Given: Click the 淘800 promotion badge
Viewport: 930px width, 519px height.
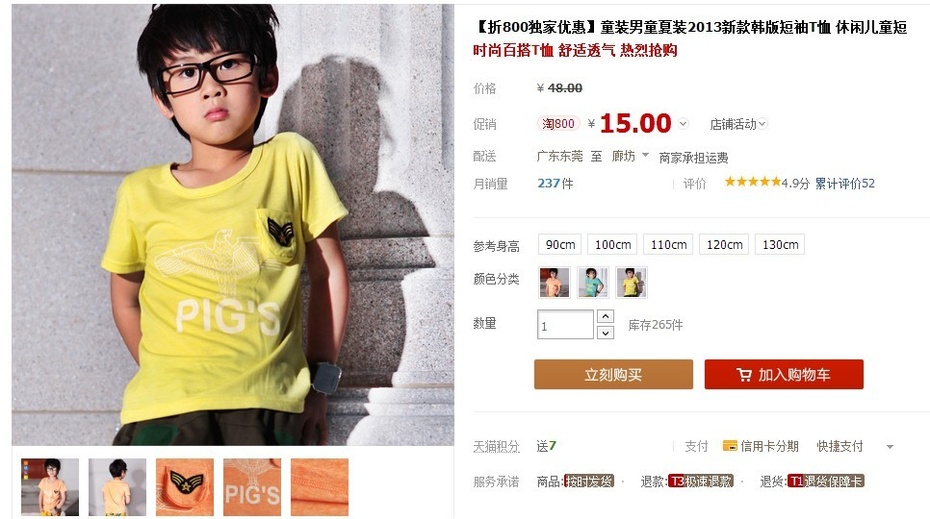Looking at the screenshot, I should (x=558, y=123).
